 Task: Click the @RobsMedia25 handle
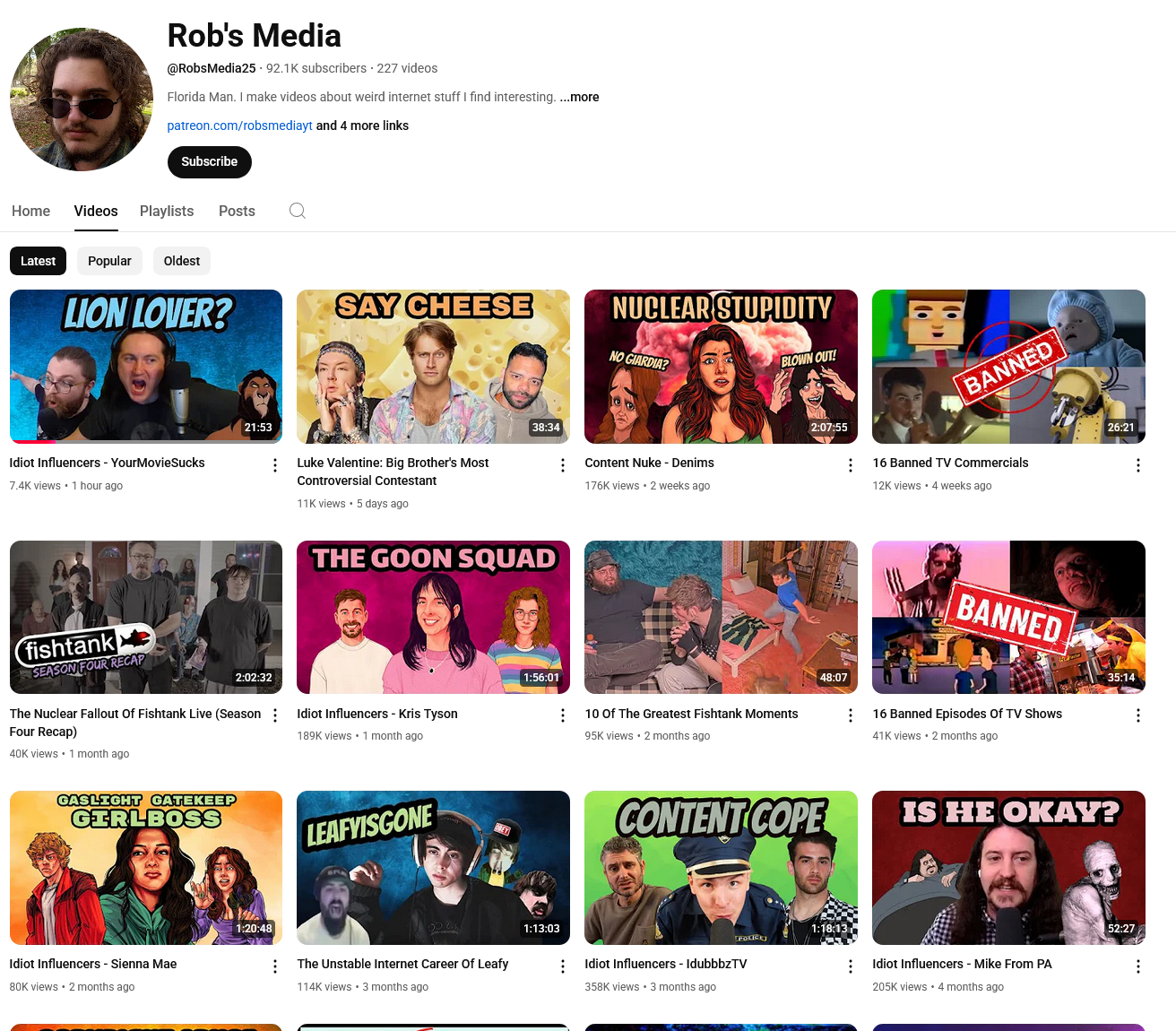coord(212,68)
